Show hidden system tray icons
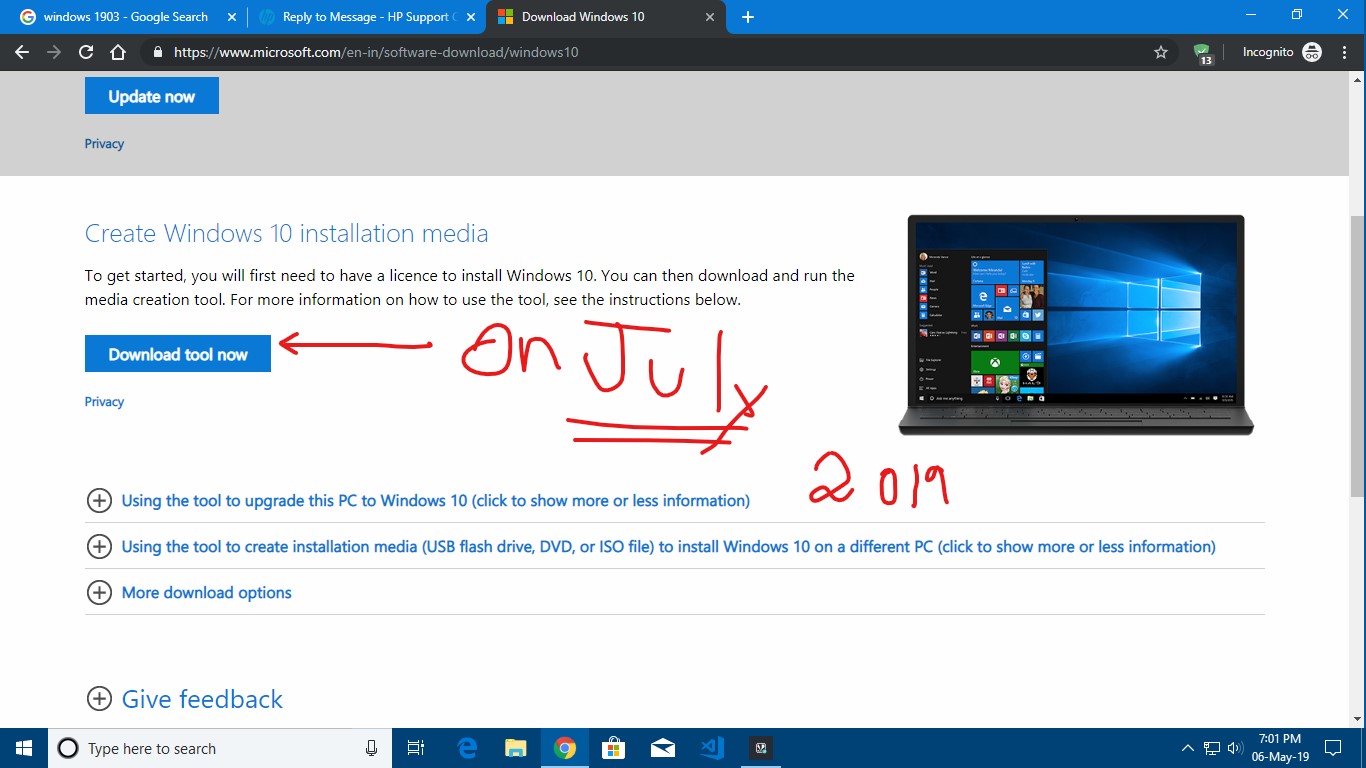The width and height of the screenshot is (1366, 768). click(1188, 748)
